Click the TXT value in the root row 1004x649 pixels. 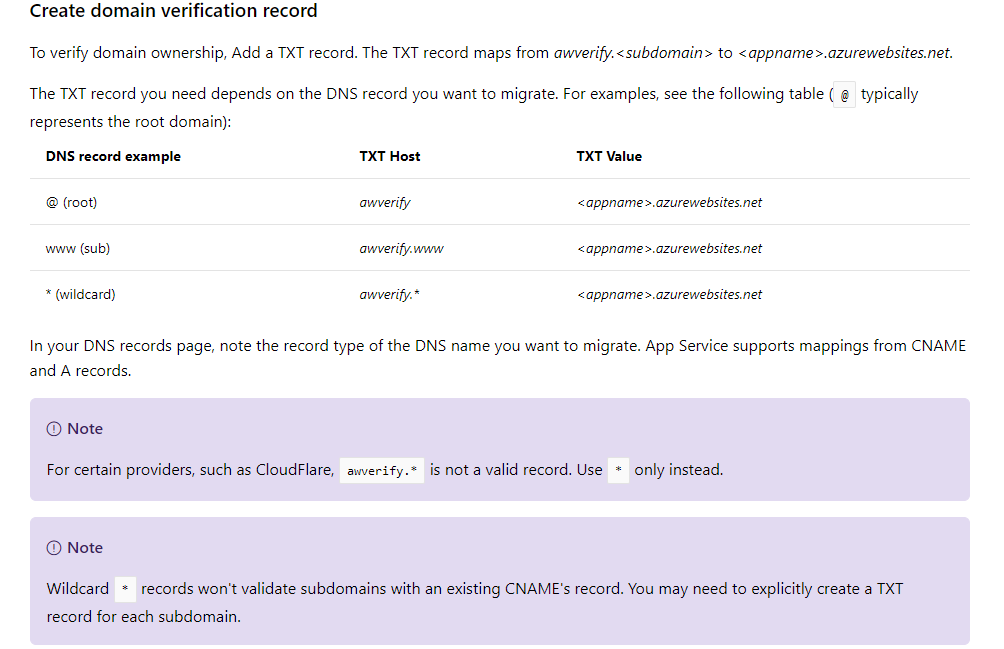pos(670,202)
